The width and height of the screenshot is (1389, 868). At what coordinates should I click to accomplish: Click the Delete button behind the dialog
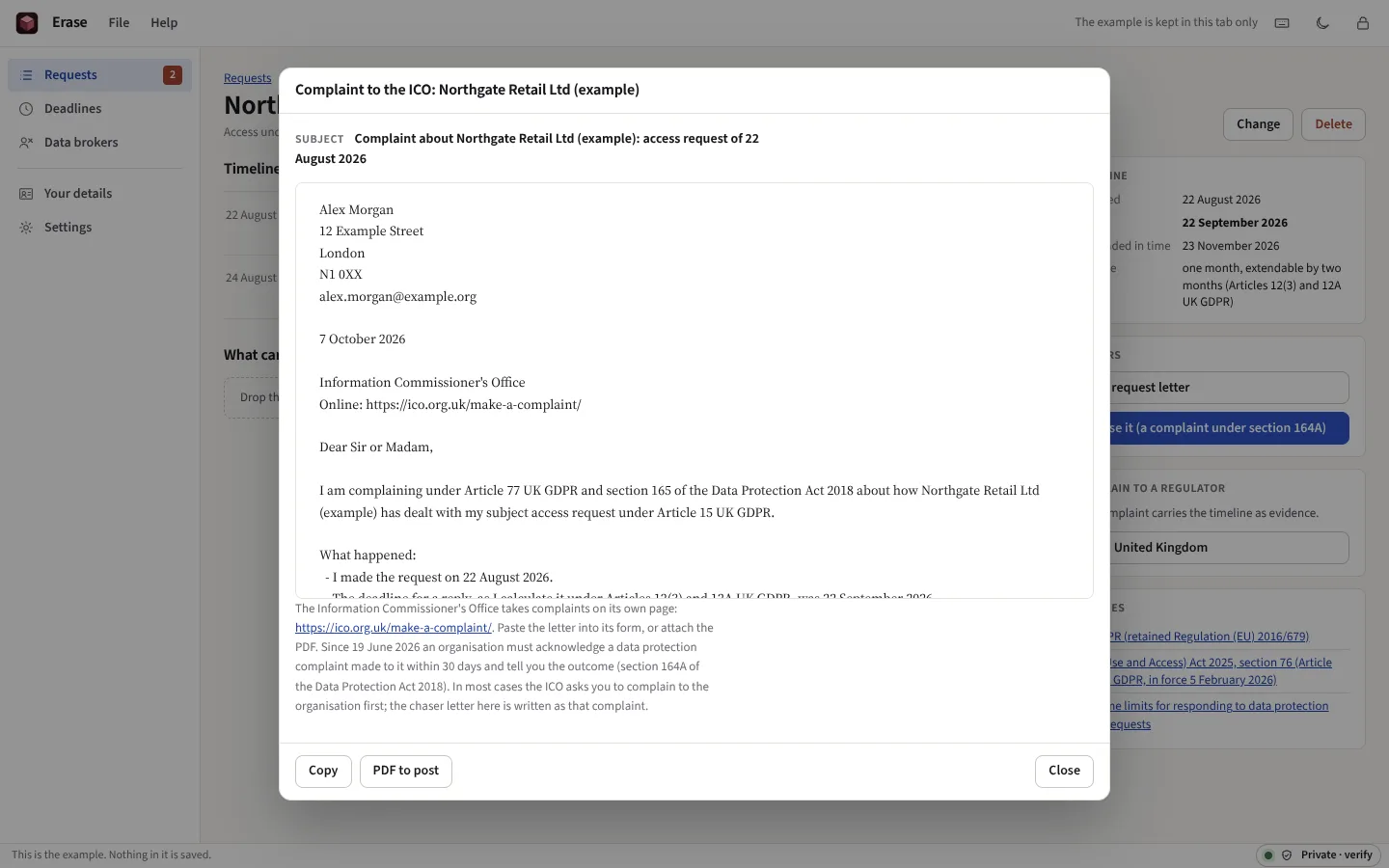(x=1333, y=124)
